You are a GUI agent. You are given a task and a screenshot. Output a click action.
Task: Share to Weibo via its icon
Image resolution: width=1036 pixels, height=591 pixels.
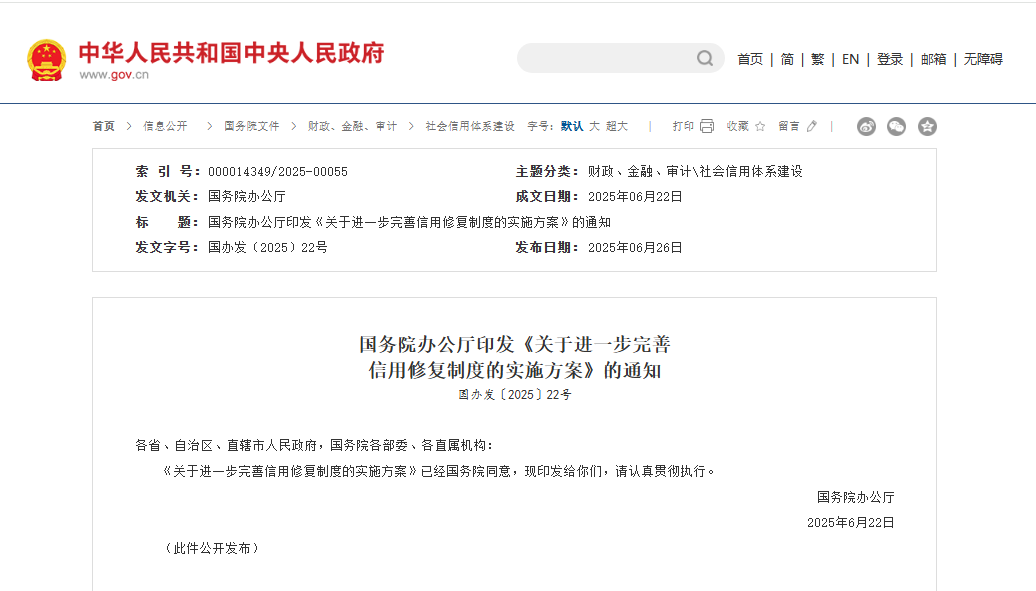point(866,126)
